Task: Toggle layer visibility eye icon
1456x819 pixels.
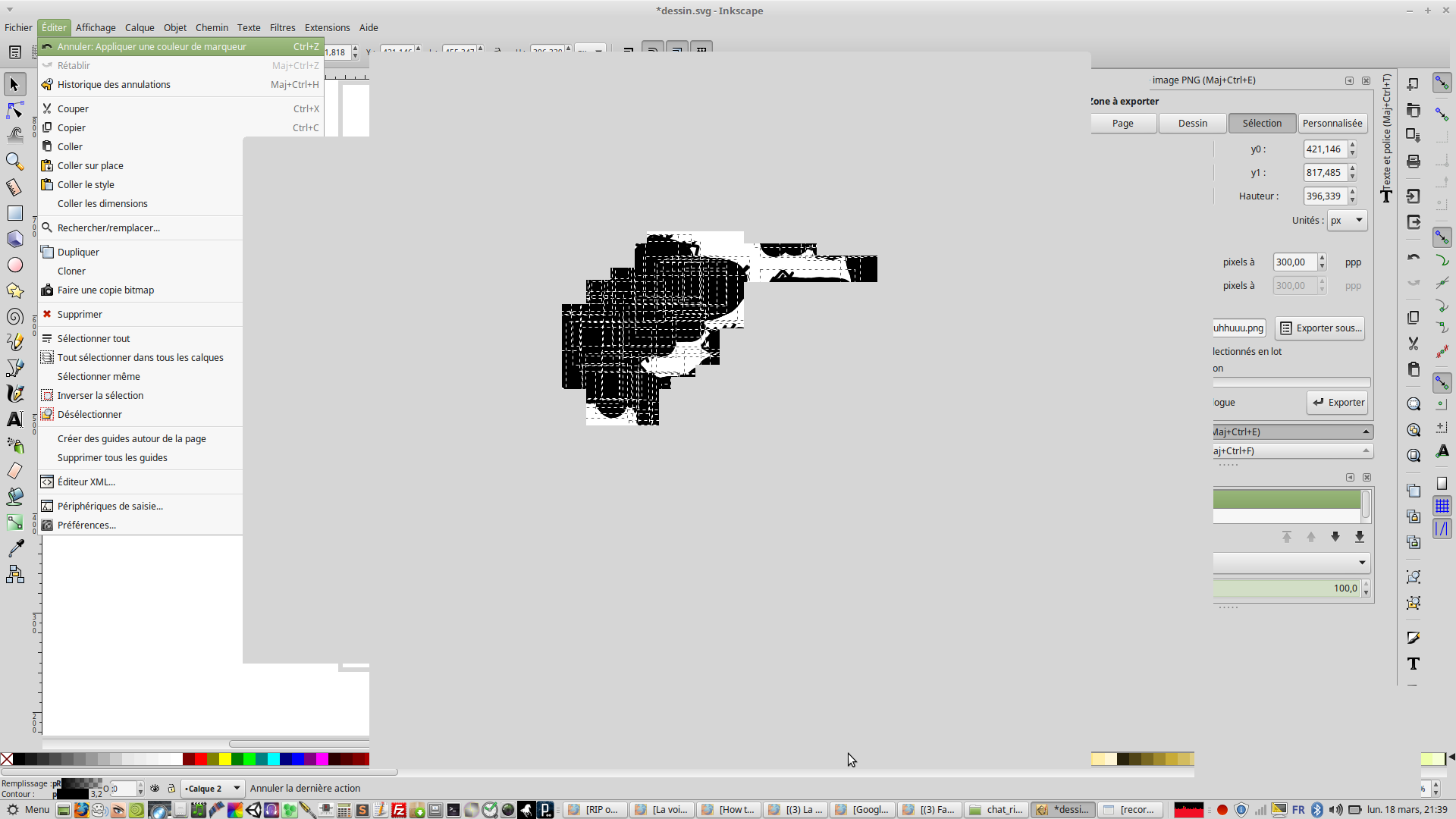Action: coord(155,789)
